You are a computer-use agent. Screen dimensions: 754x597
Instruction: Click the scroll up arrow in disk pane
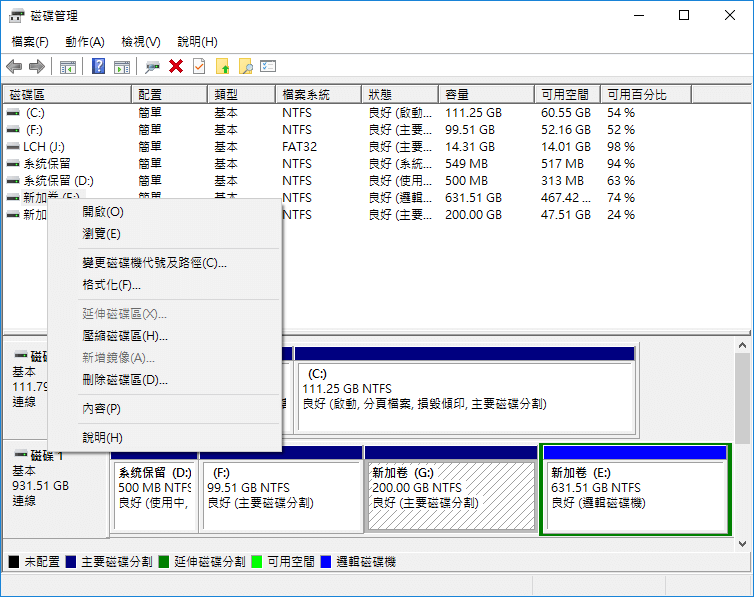[x=742, y=345]
